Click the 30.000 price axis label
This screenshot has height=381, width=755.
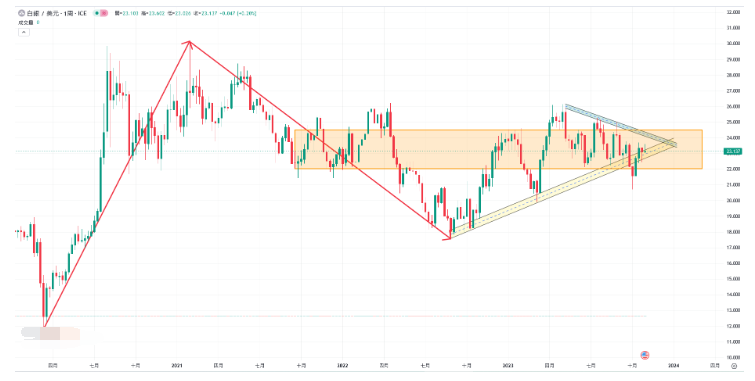coord(733,43)
